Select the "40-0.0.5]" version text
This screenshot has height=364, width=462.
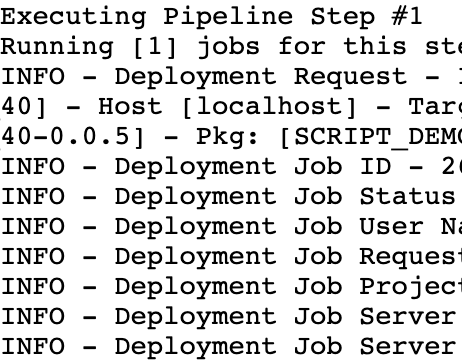point(73,137)
